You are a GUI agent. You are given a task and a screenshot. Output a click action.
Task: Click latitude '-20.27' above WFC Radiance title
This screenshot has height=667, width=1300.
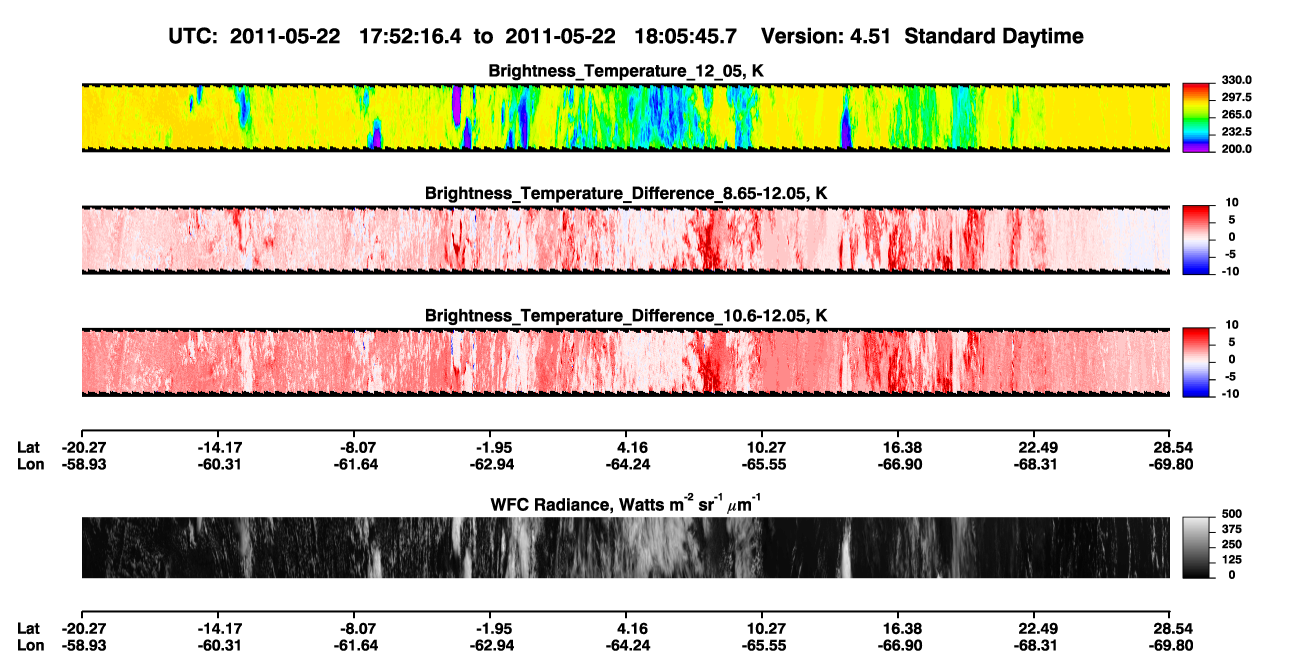point(83,447)
